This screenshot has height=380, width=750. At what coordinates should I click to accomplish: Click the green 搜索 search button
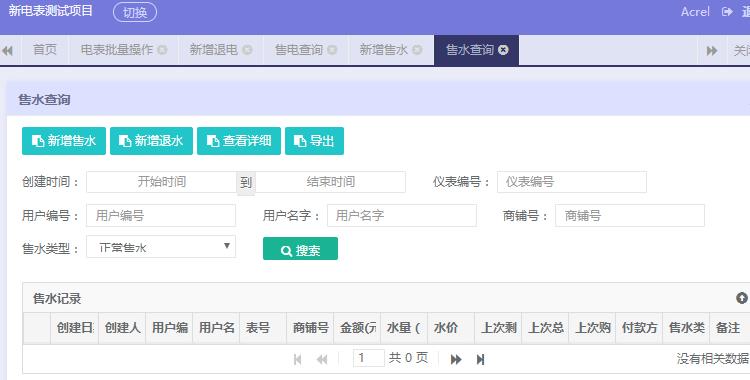point(300,249)
